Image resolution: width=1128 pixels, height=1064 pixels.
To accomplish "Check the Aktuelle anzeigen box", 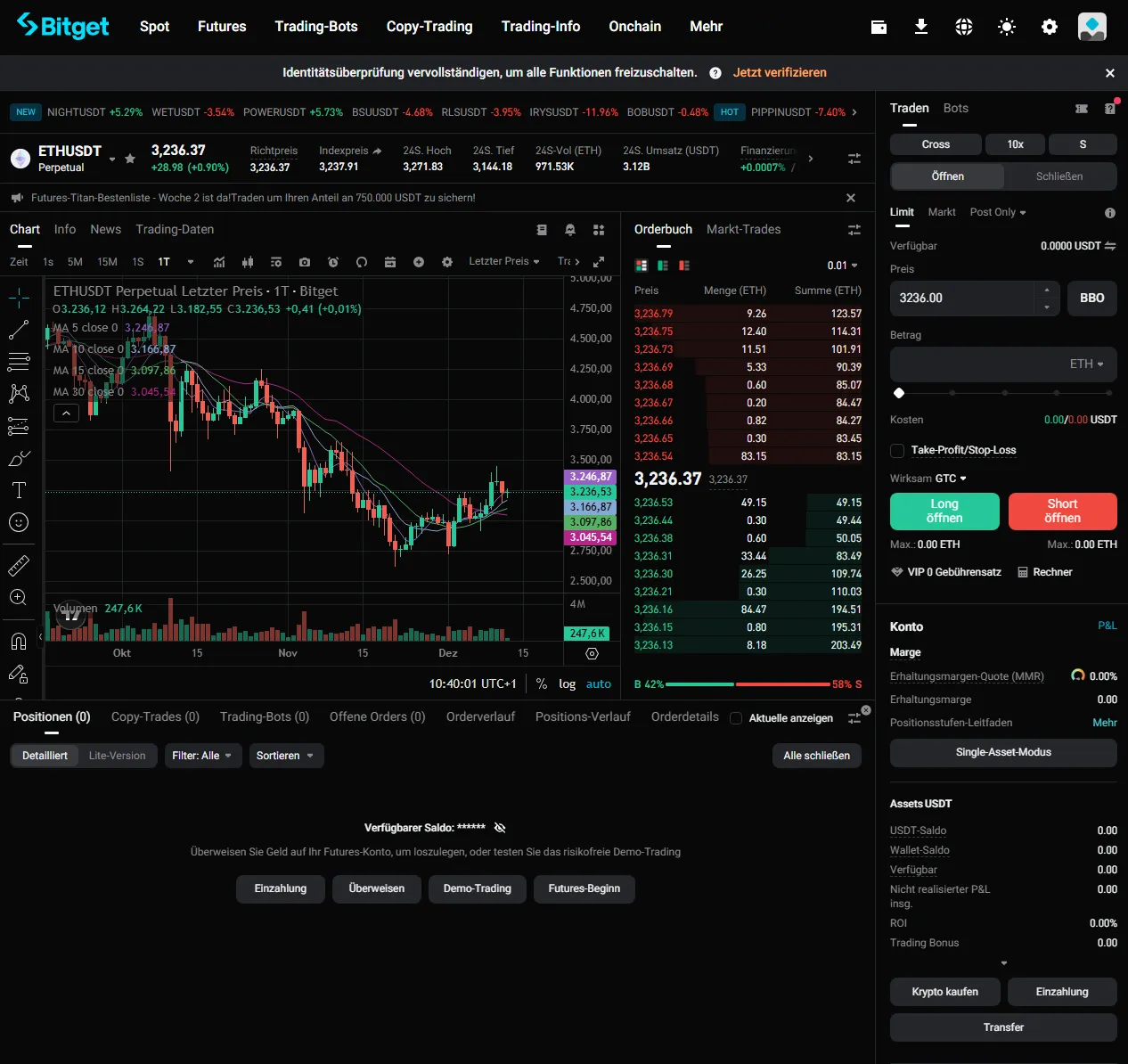I will tap(736, 718).
